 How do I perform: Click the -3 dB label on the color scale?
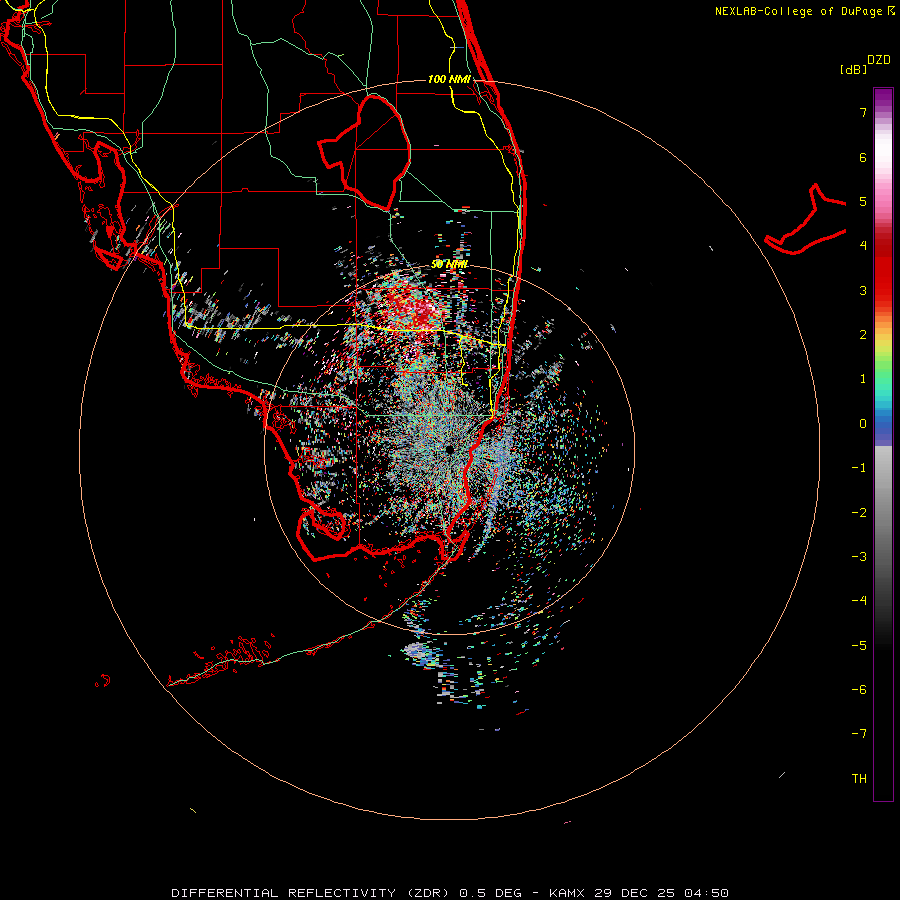(x=859, y=557)
